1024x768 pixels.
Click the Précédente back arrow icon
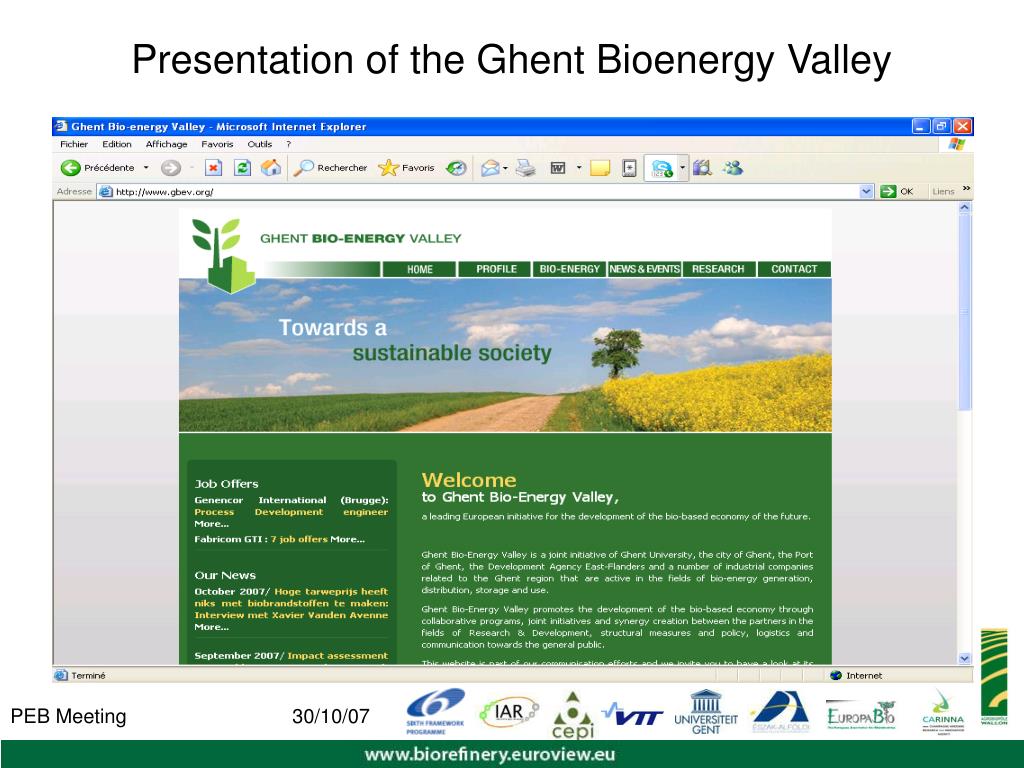pos(71,168)
